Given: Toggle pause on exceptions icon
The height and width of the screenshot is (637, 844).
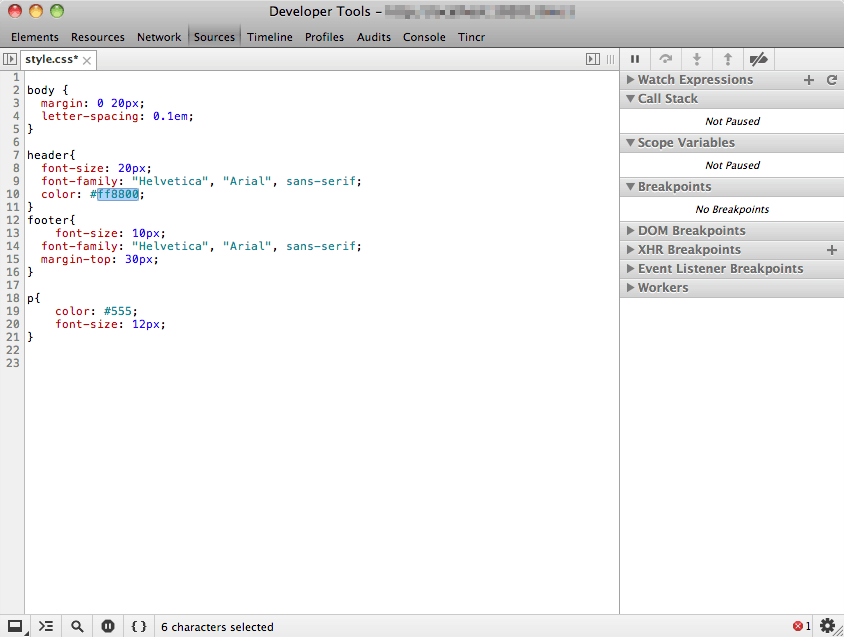Looking at the screenshot, I should [x=108, y=626].
